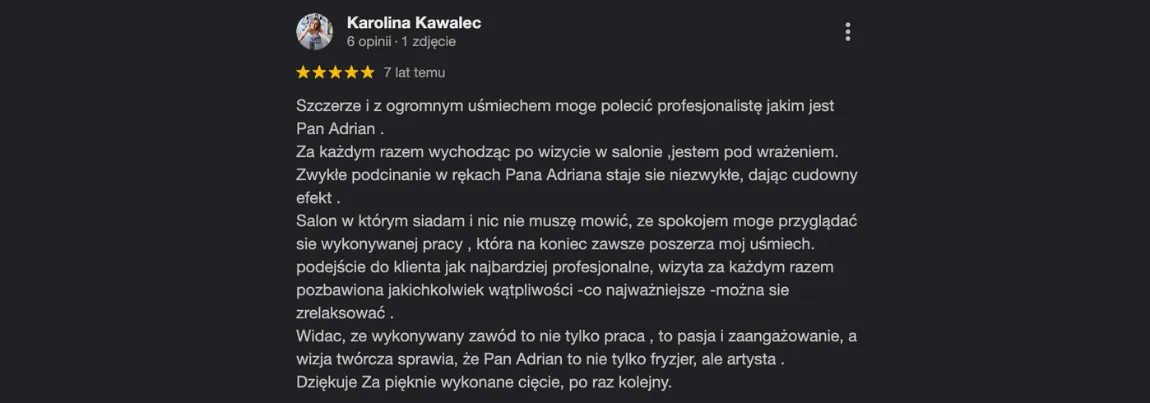
Task: Click the "1 zdjęcie" photo count text
Action: pos(428,42)
